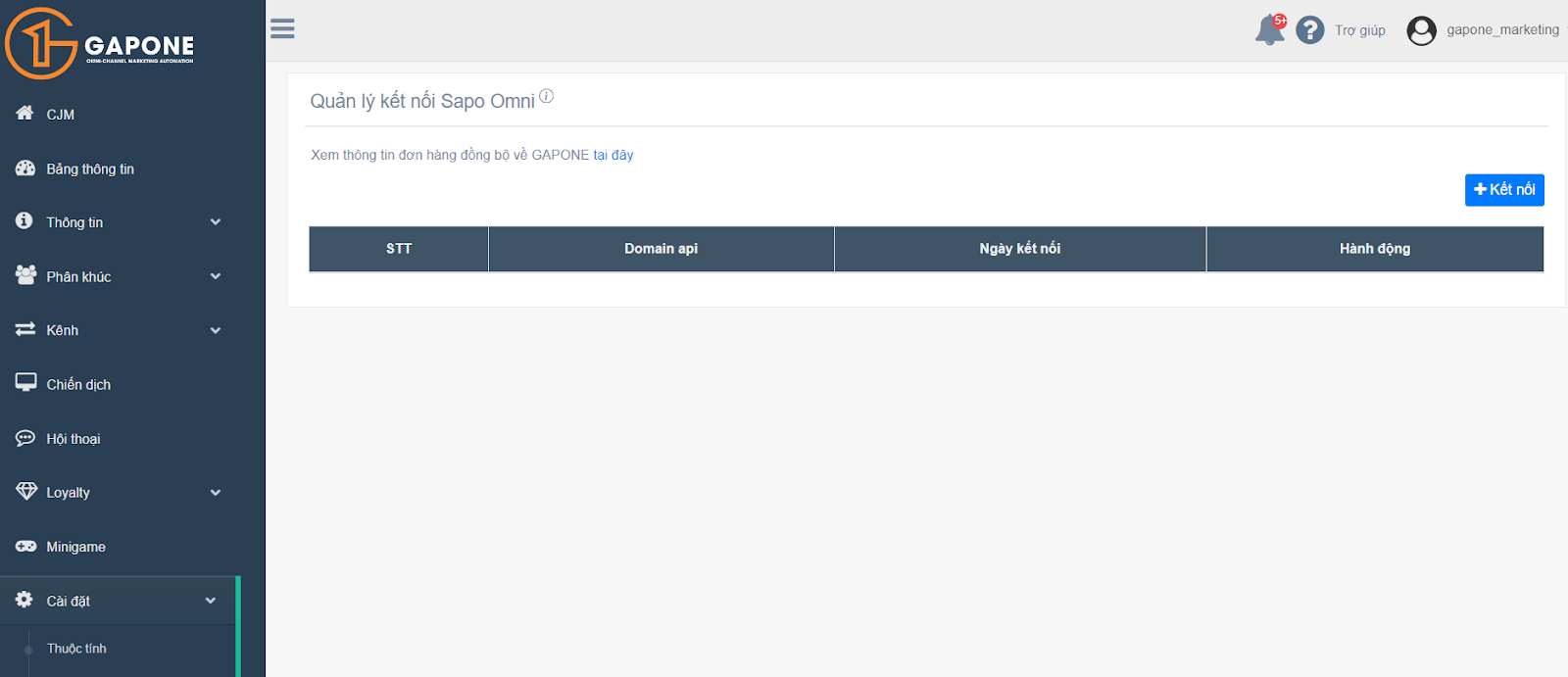Click the Domain api column header
The image size is (1568, 677).
click(661, 249)
